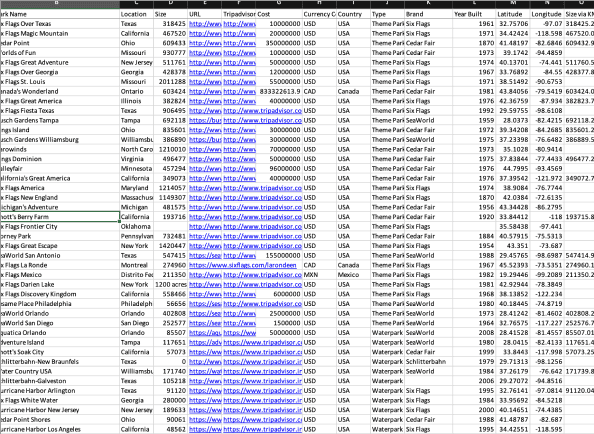
Task: Select the 'Flags Frontier City' name cell
Action: point(59,226)
